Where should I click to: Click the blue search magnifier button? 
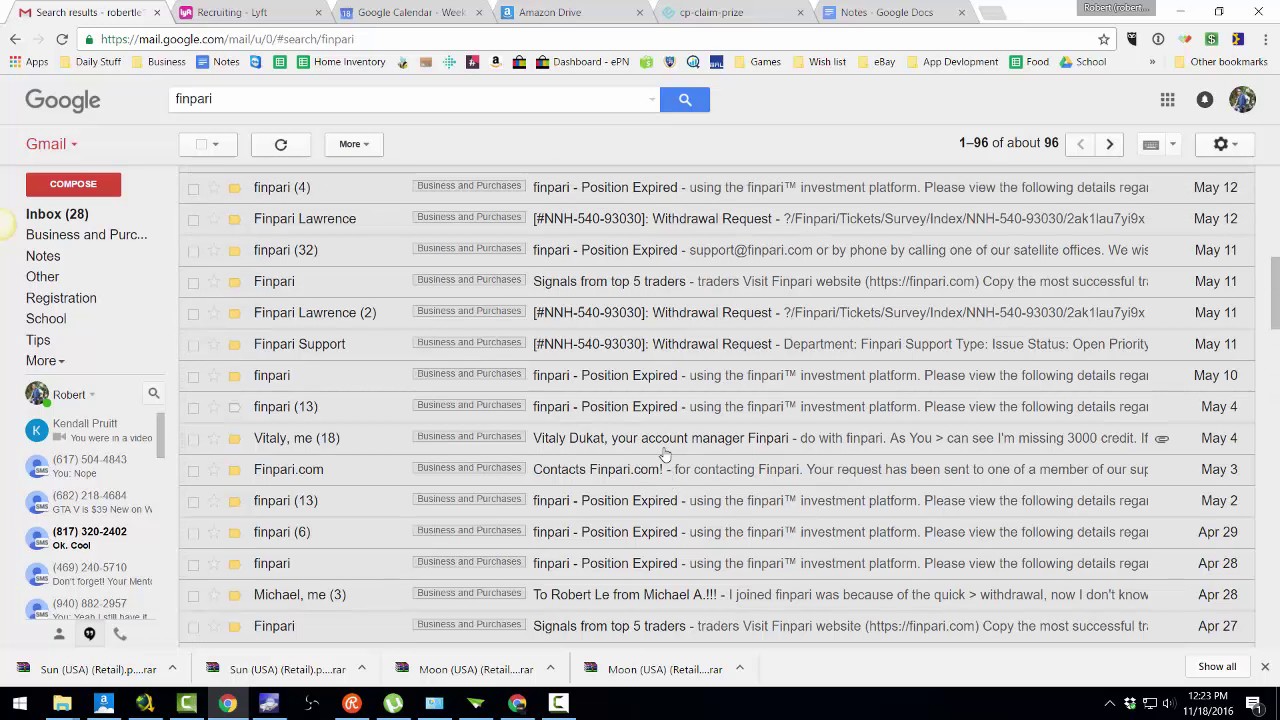[685, 99]
